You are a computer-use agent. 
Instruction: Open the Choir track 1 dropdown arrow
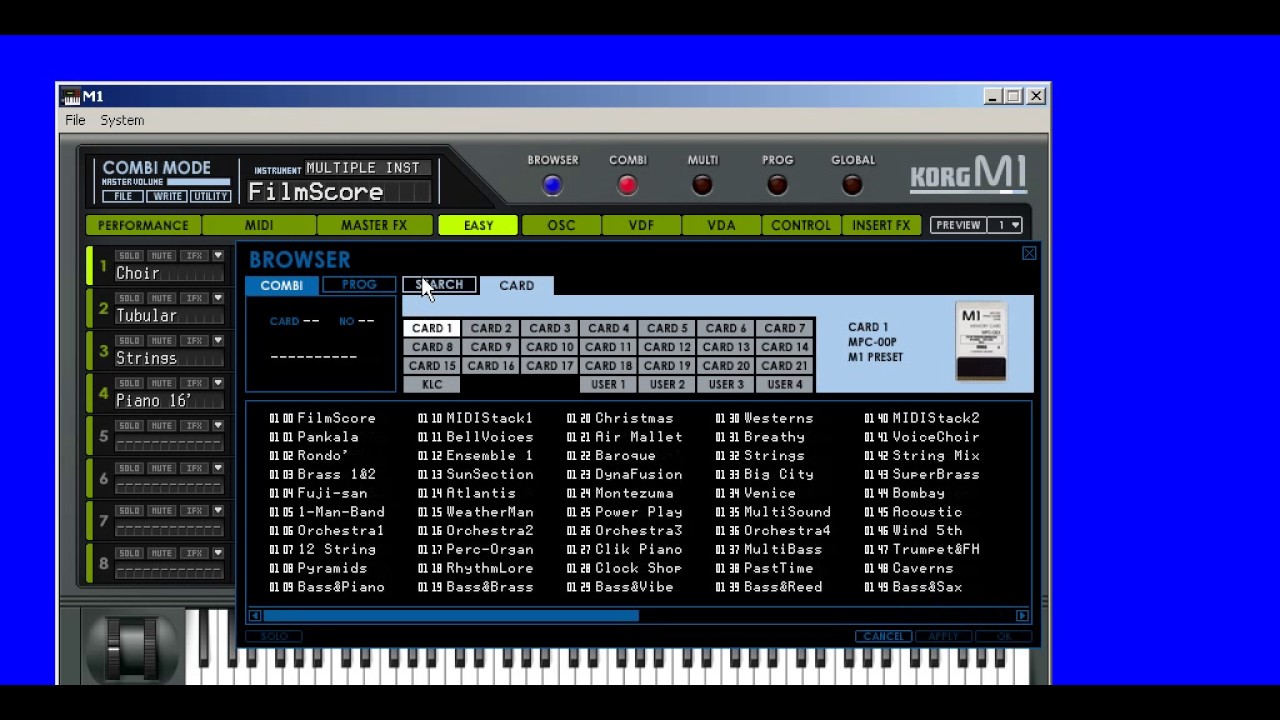pos(218,256)
